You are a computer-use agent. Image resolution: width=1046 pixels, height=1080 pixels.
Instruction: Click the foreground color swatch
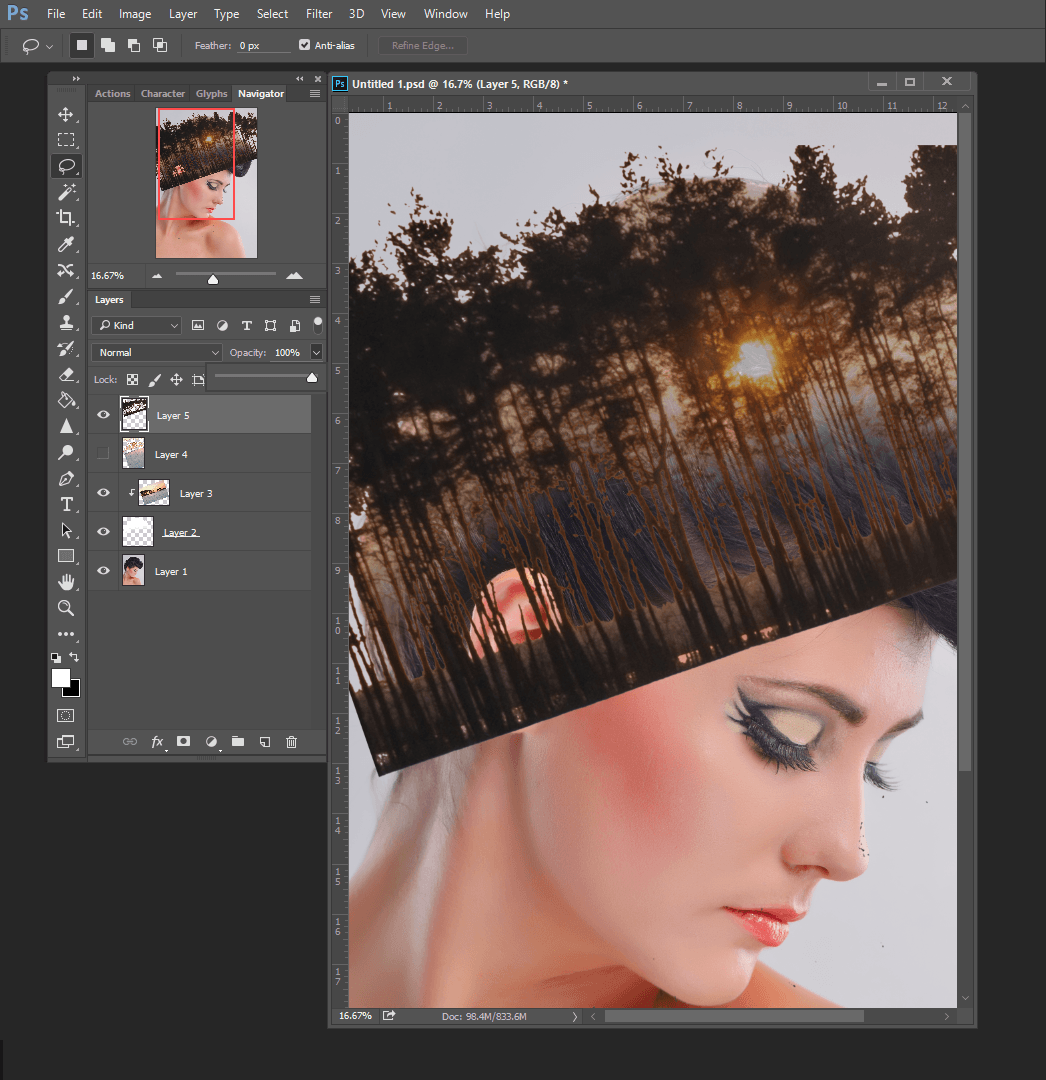(60, 678)
